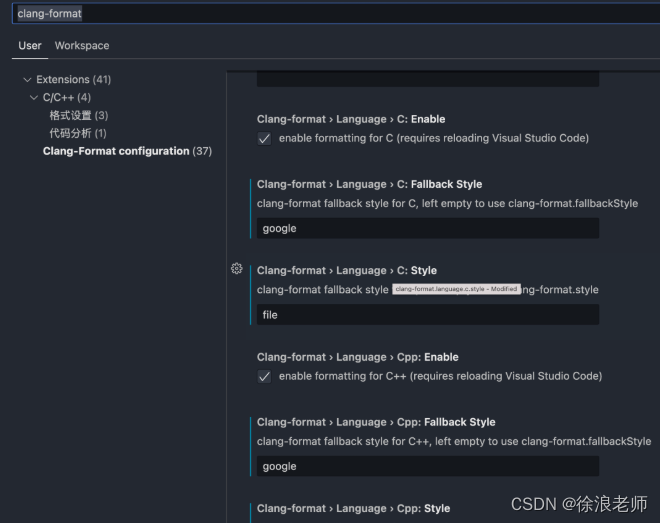
Task: Collapse the C/C++ (4) tree chevron
Action: click(34, 97)
